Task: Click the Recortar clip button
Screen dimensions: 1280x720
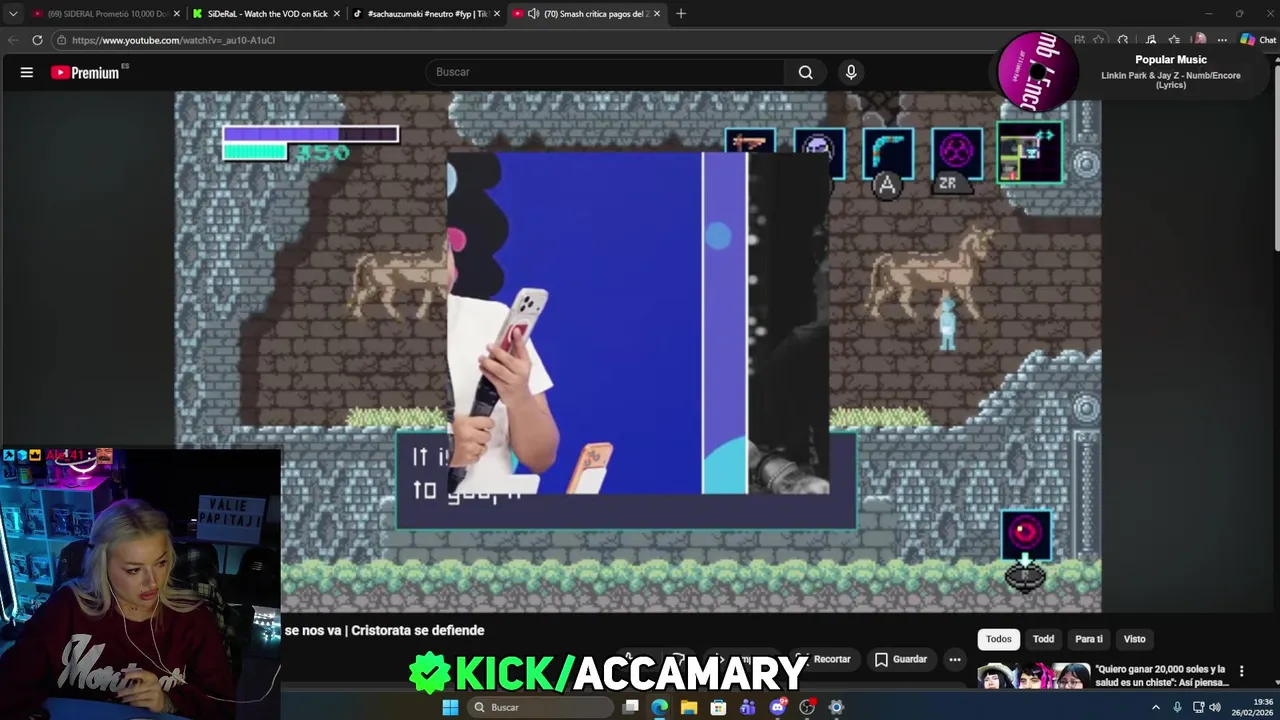Action: (x=823, y=659)
